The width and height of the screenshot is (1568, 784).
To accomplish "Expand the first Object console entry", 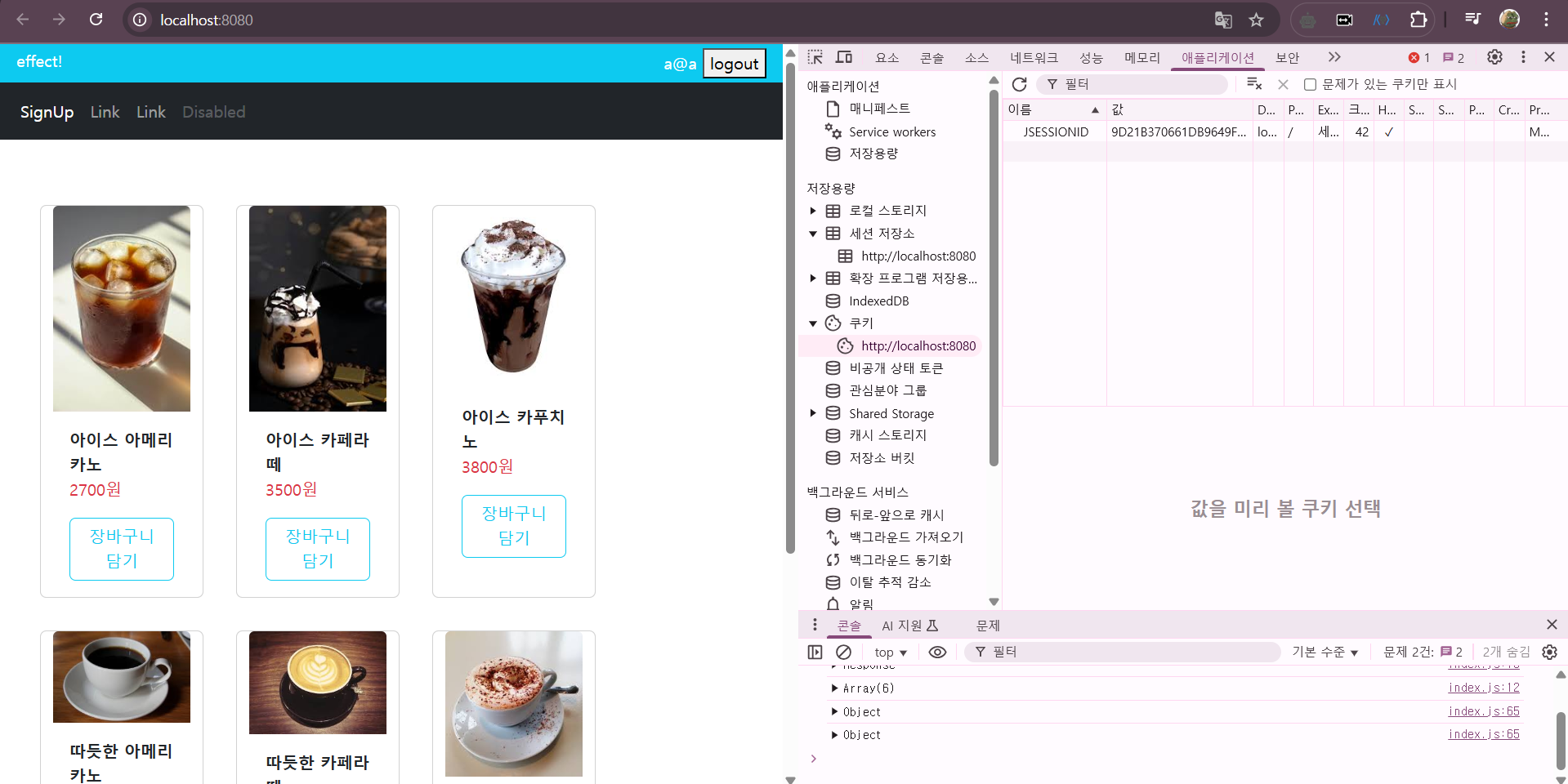I will tap(834, 712).
